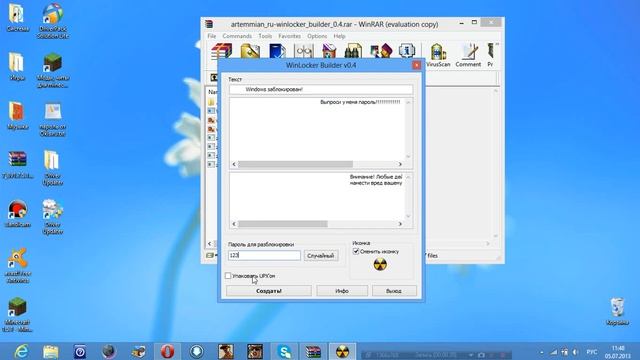The width and height of the screenshot is (640, 360).
Task: Open the Help menu in WinRAR
Action: pyautogui.click(x=339, y=36)
